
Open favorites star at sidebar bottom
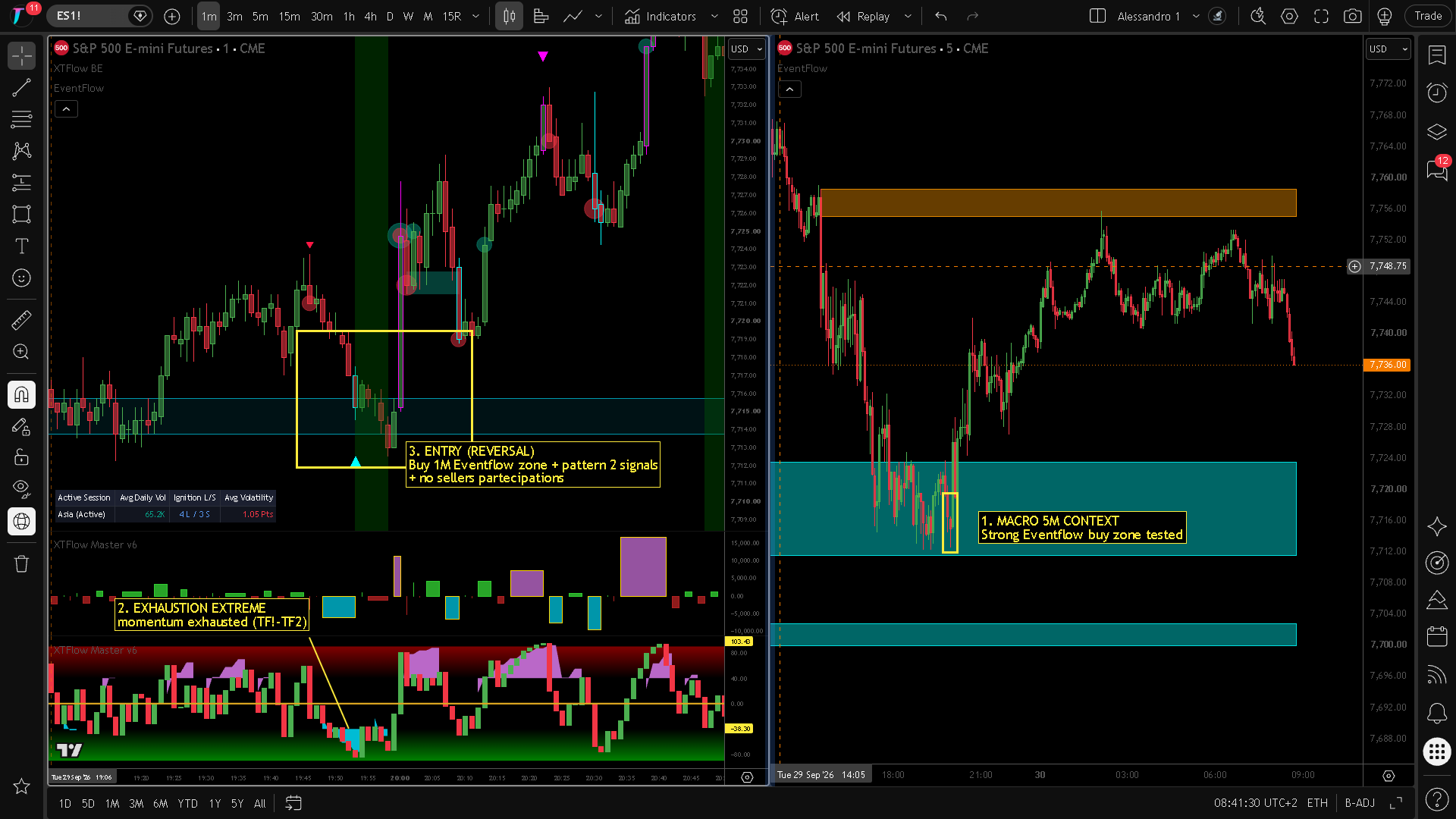(21, 786)
